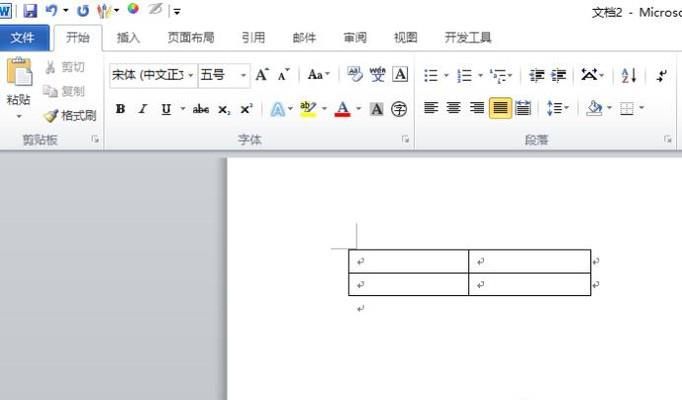Switch to the 引用 tab

click(253, 38)
